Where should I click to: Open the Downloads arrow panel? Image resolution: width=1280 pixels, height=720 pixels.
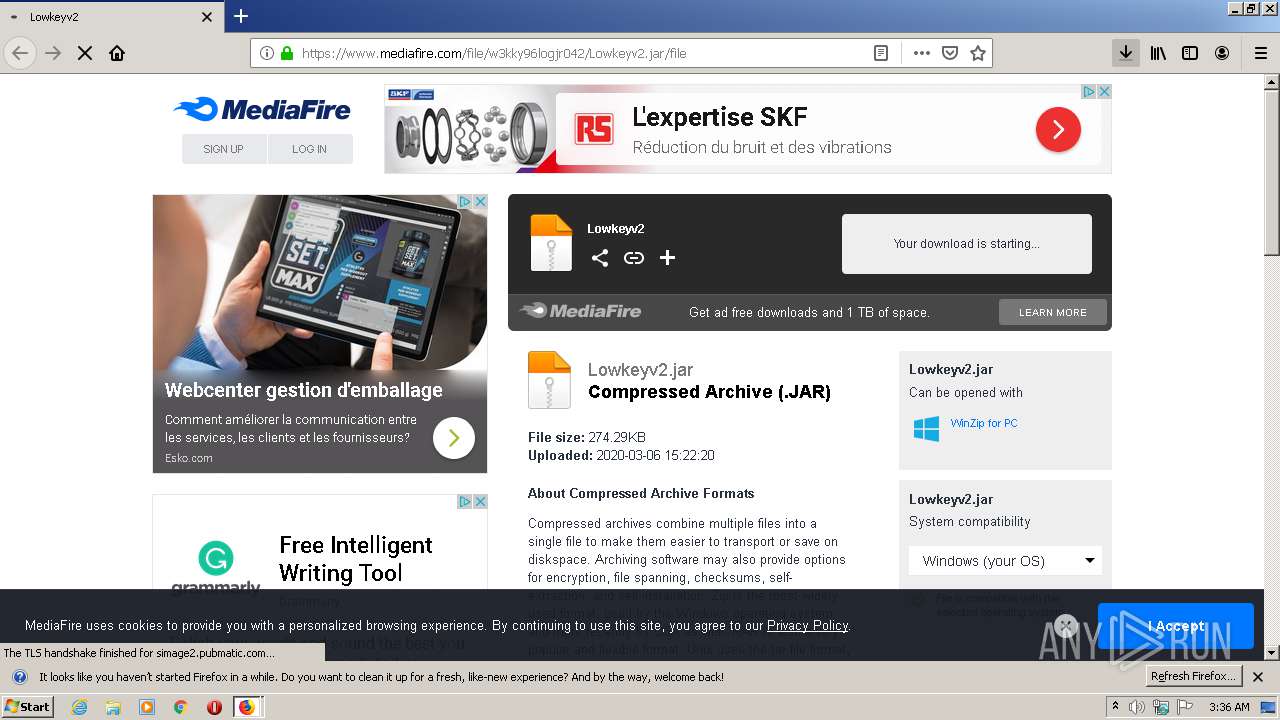click(x=1126, y=53)
